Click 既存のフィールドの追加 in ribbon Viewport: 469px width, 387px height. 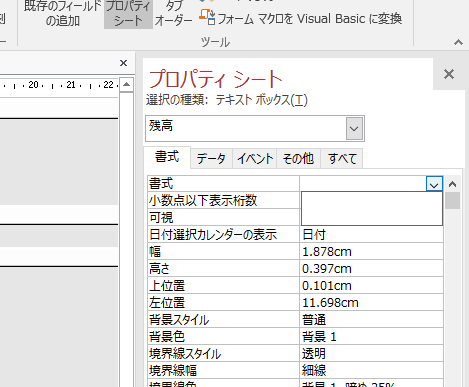[63, 14]
